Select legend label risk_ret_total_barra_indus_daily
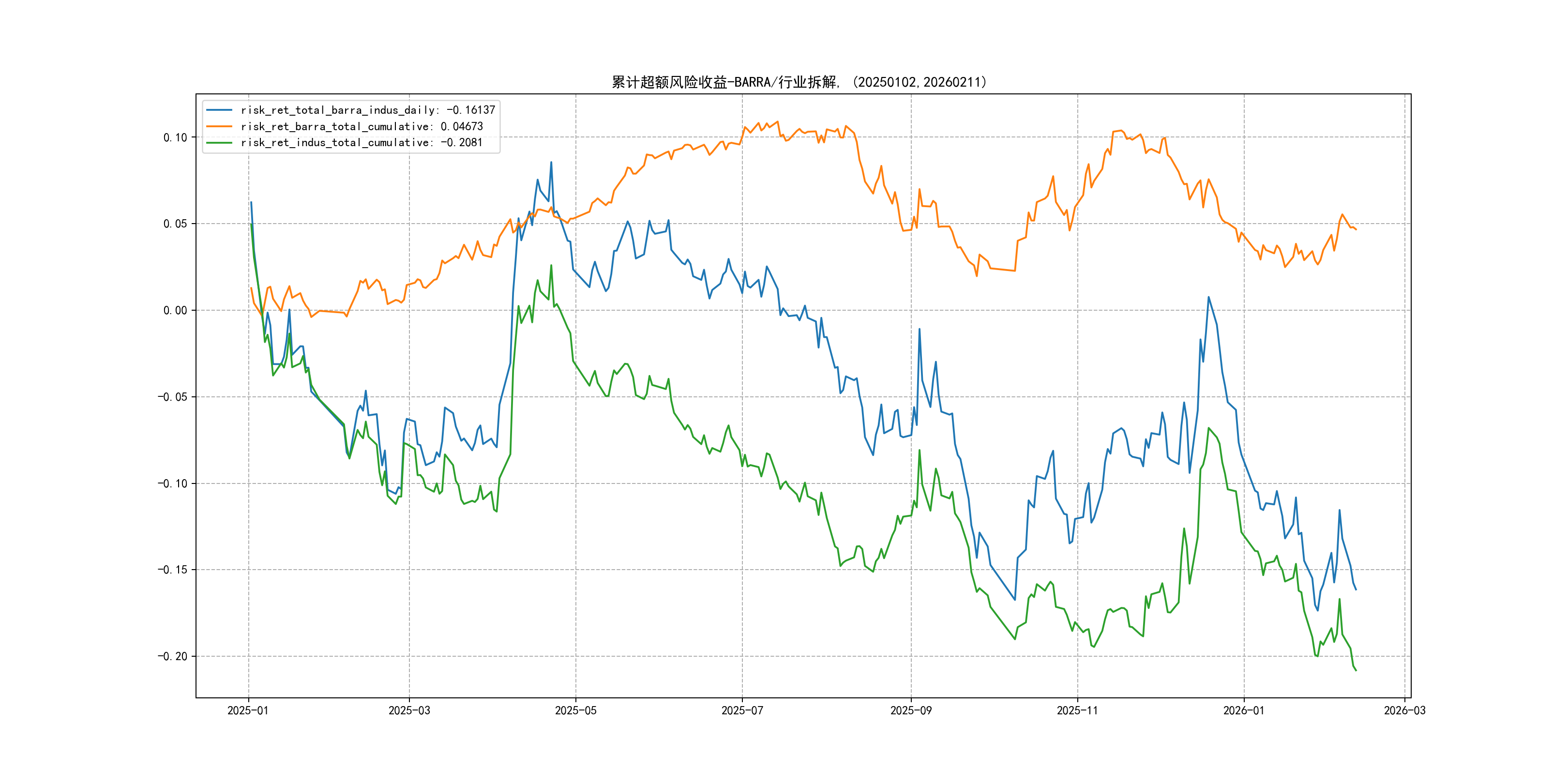The height and width of the screenshot is (784, 1568). pyautogui.click(x=368, y=110)
